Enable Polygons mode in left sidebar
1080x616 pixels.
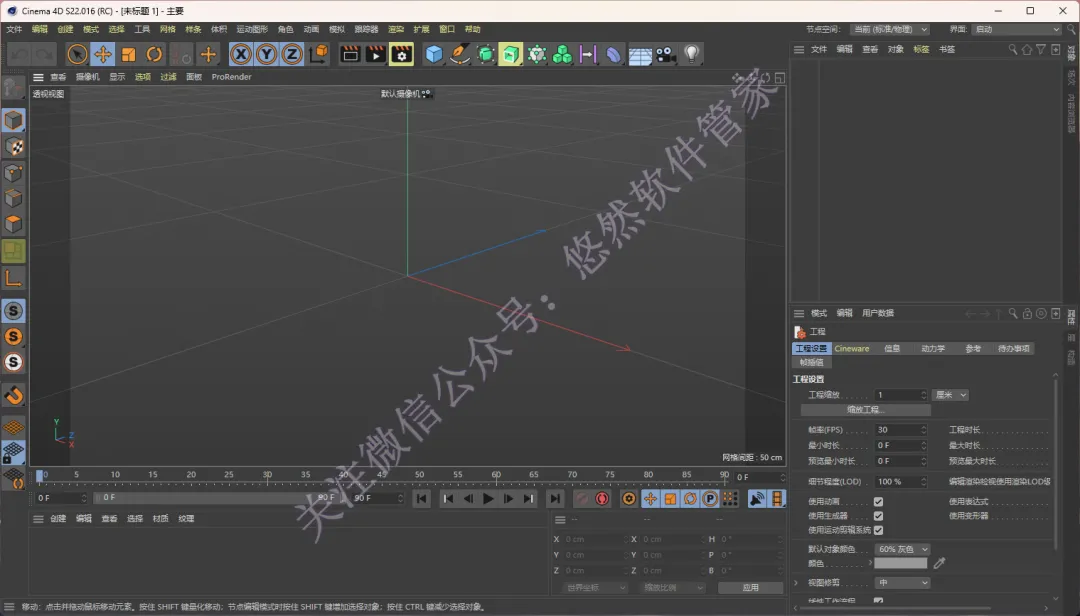pyautogui.click(x=14, y=225)
